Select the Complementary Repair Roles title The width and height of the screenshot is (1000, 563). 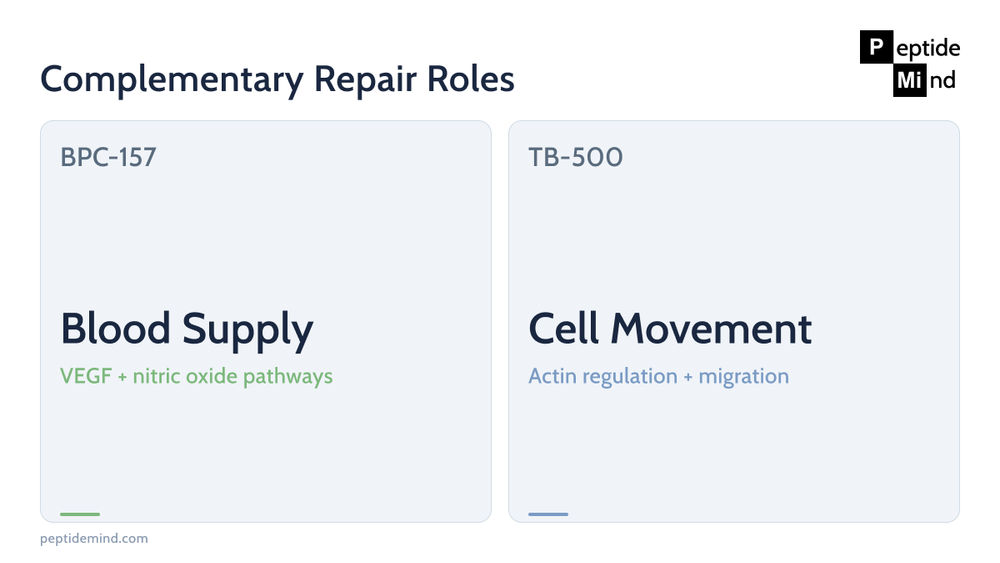click(277, 80)
